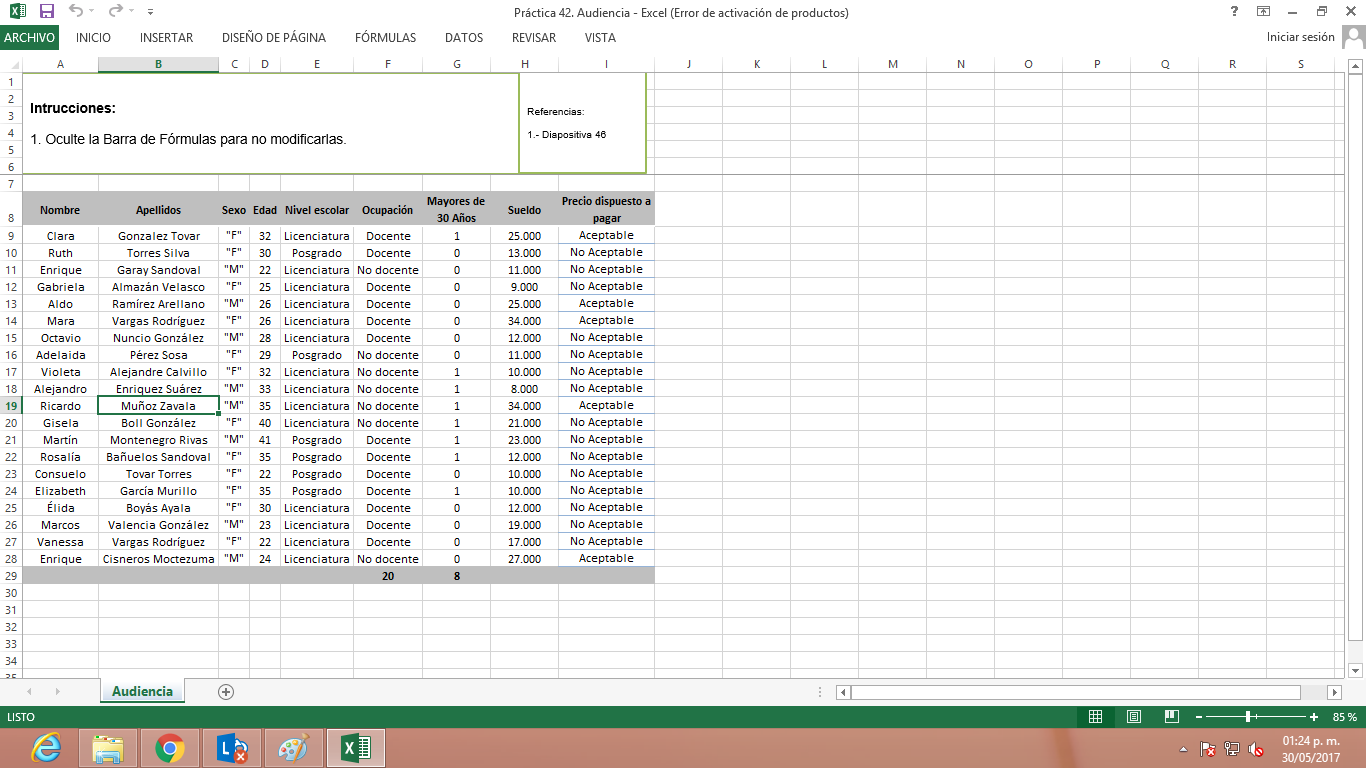Click Sueldo cell 27.000

tap(524, 559)
